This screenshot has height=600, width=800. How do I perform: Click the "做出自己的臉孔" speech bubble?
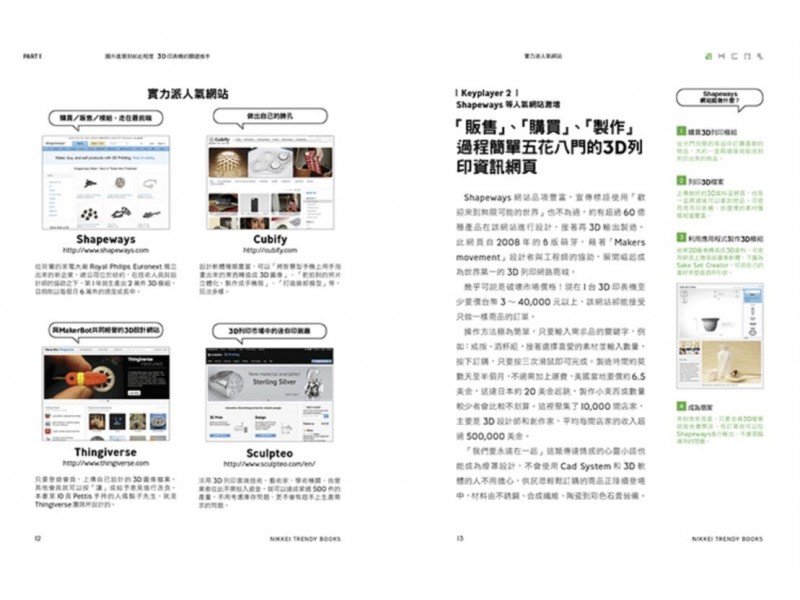coord(270,116)
